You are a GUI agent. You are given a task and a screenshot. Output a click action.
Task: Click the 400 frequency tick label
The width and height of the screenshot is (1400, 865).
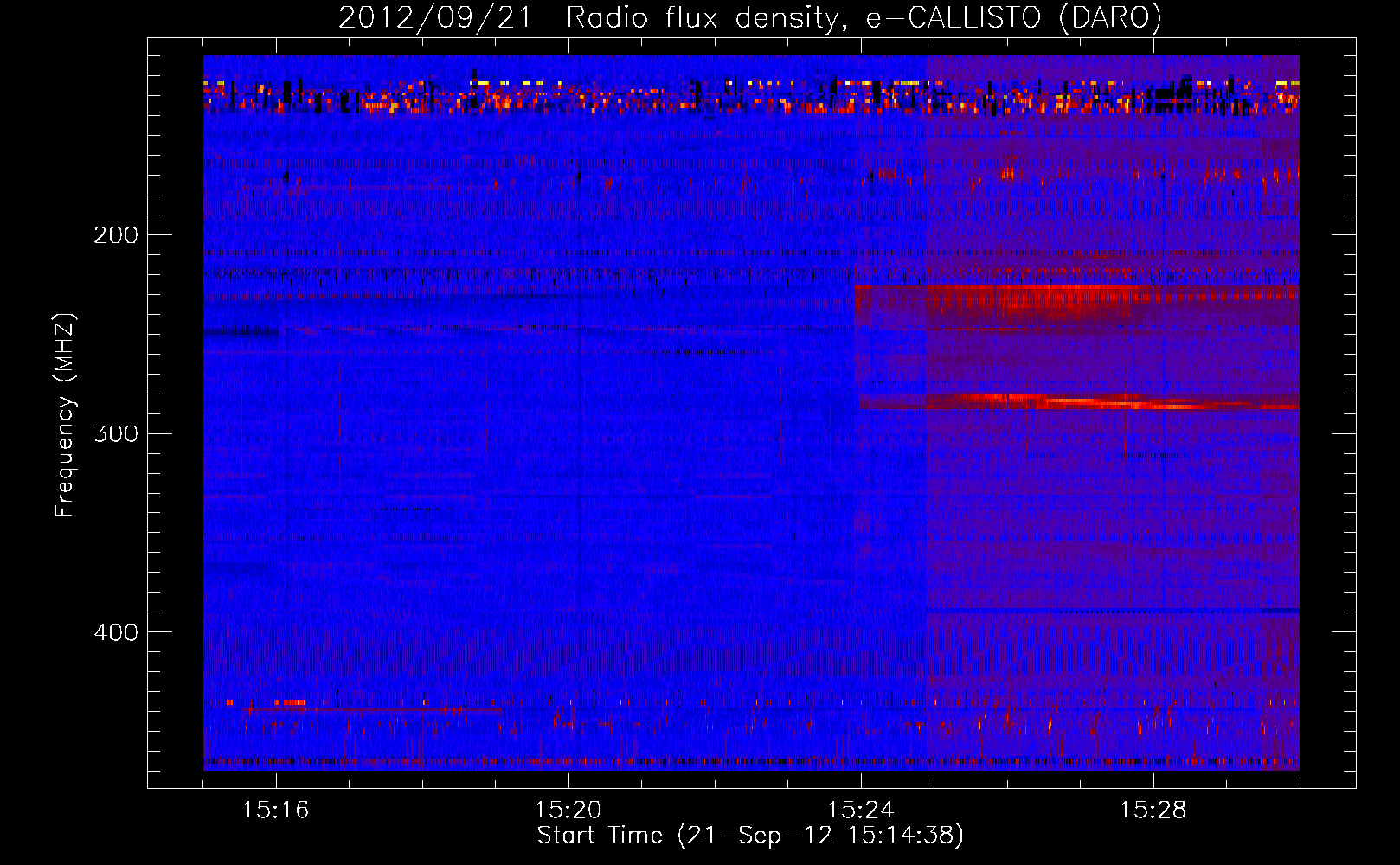coord(116,632)
